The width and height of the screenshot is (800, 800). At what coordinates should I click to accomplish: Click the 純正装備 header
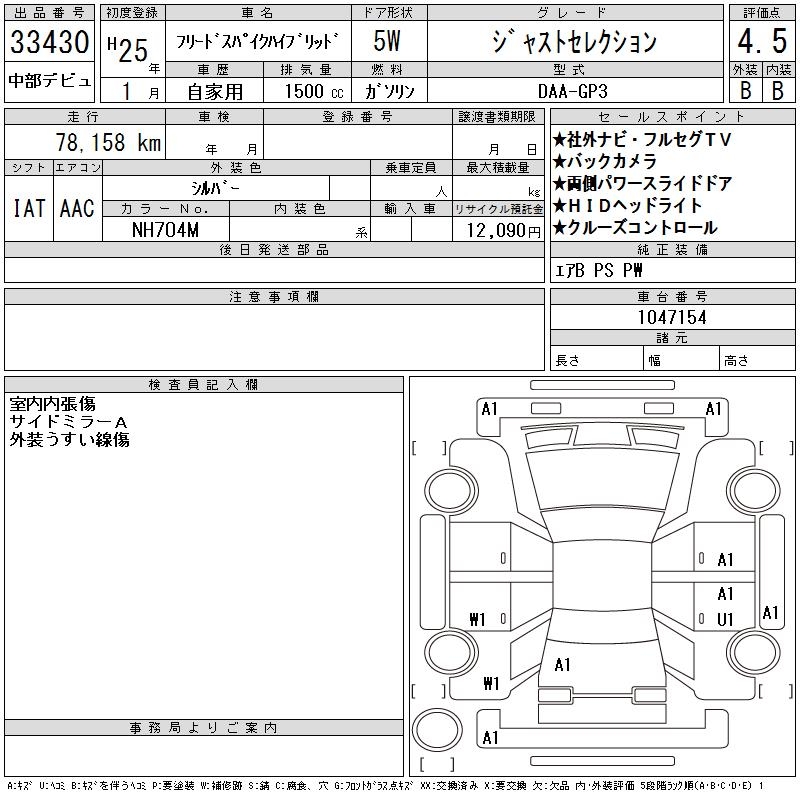[672, 249]
